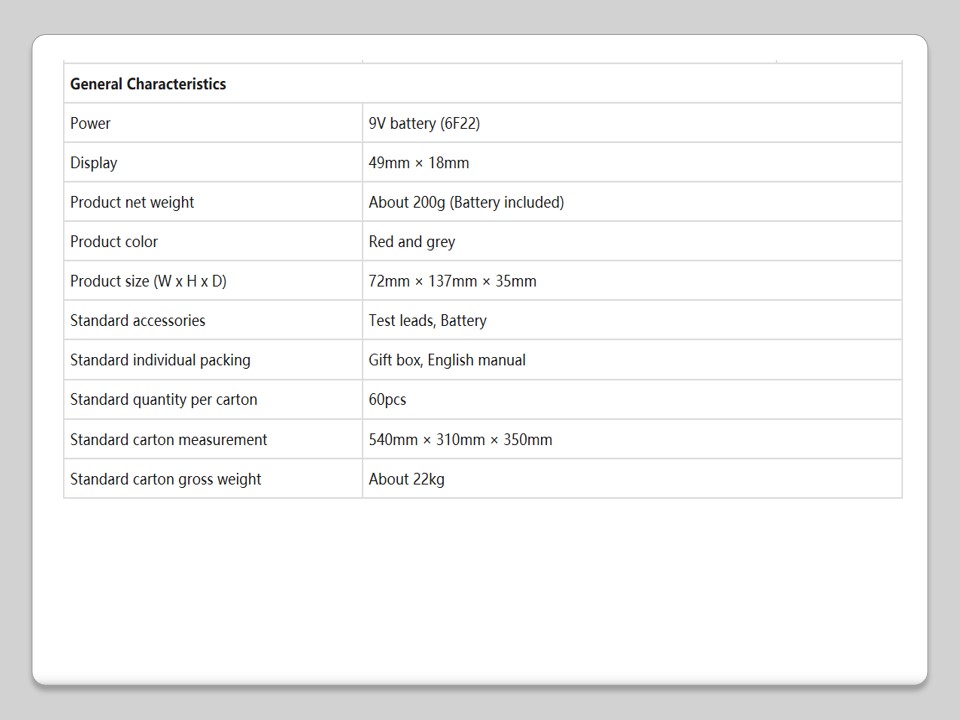Click the Gift box, English manual cell
Viewport: 960px width, 720px height.
pos(447,361)
